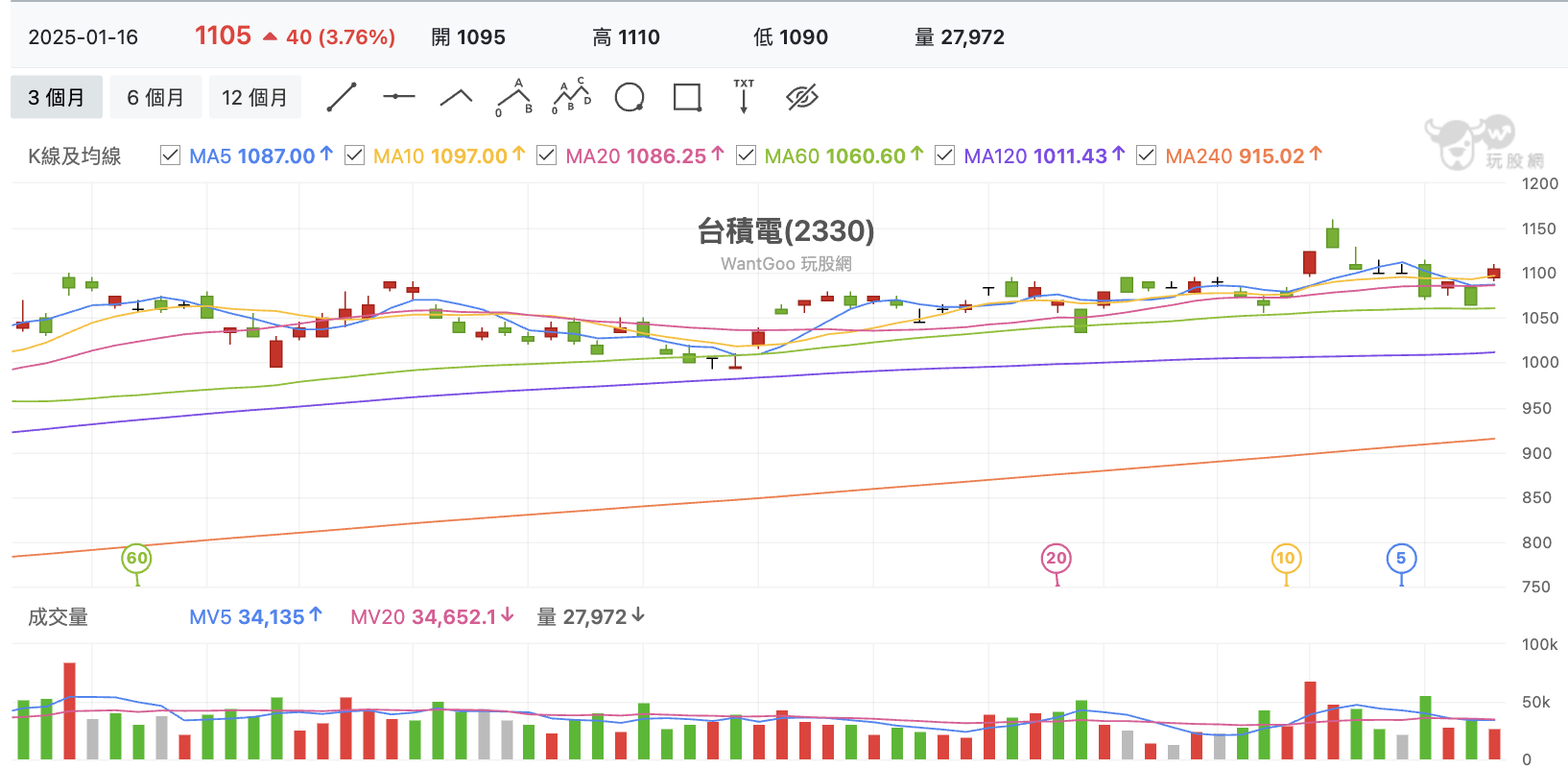Viewport: 1568px width, 768px height.
Task: Click the MA240 915.02 label
Action: pos(1245,156)
